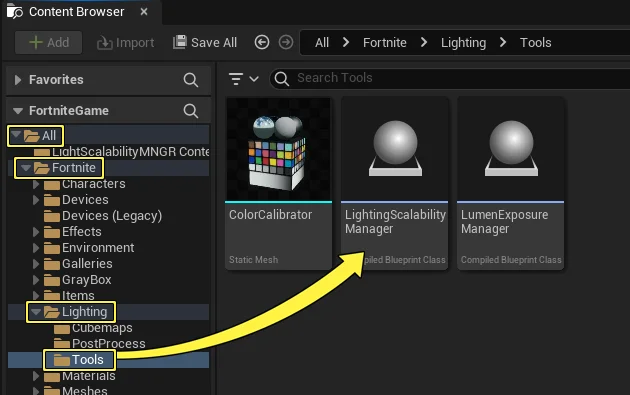Select the Cubemaps folder
The image size is (630, 395).
coord(93,328)
